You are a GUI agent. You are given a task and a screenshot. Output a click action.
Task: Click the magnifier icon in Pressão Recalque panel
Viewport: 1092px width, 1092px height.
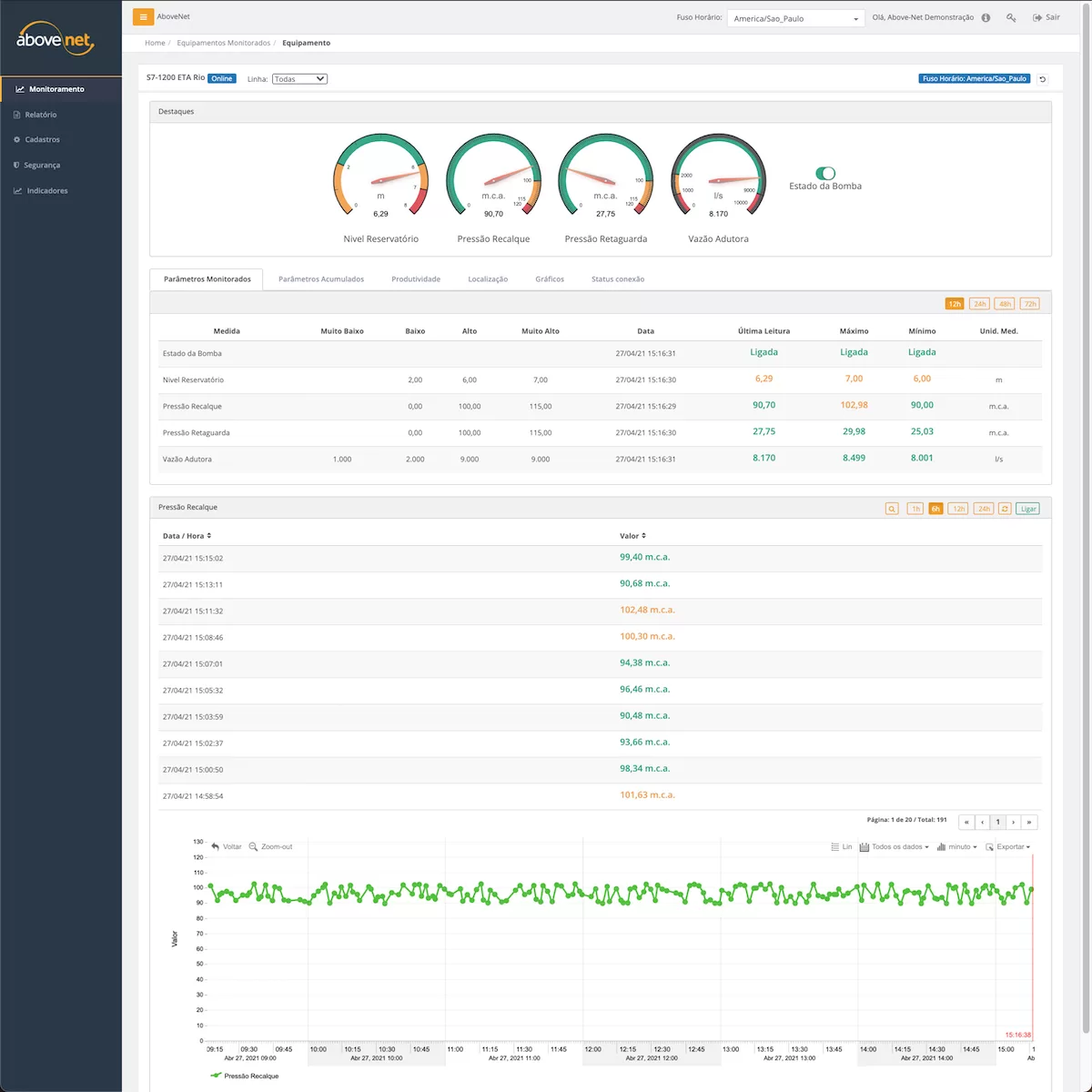pyautogui.click(x=892, y=509)
